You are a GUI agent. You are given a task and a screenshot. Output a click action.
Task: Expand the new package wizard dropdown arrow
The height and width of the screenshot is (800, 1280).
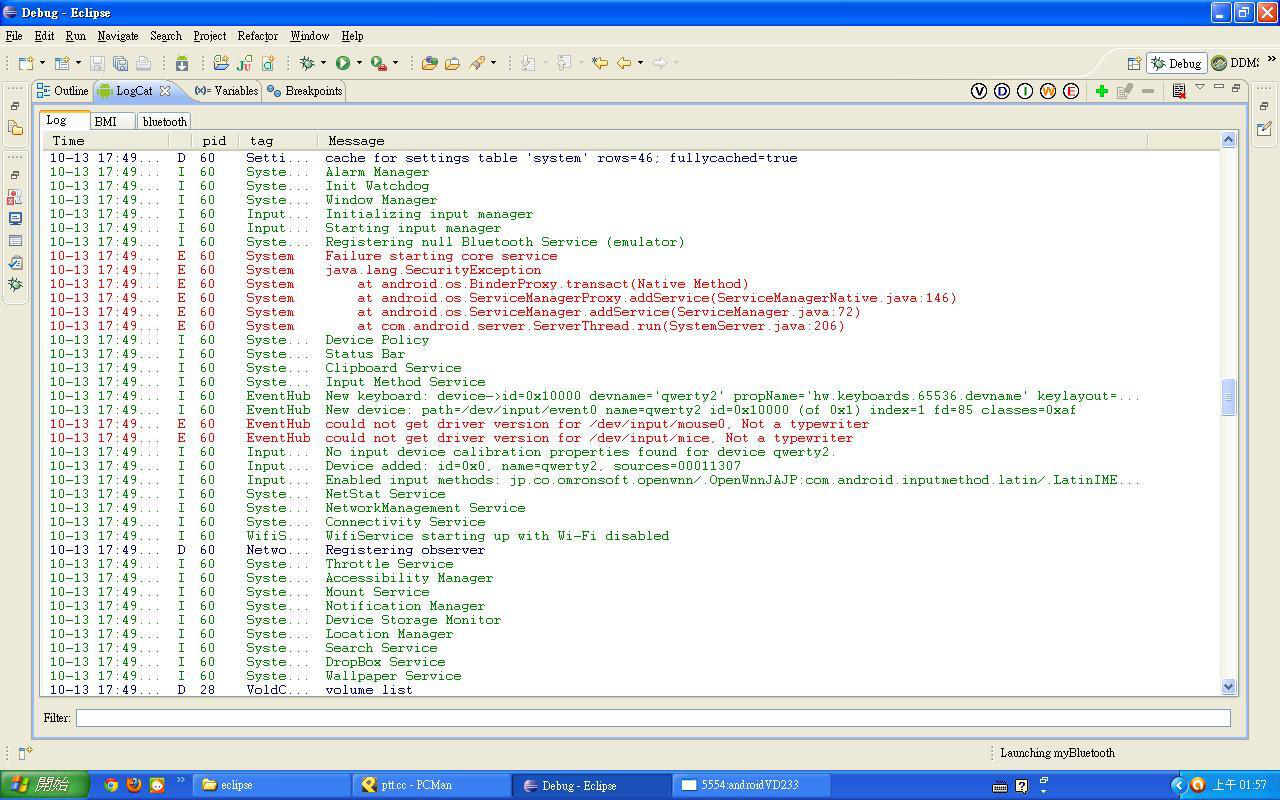pos(79,63)
